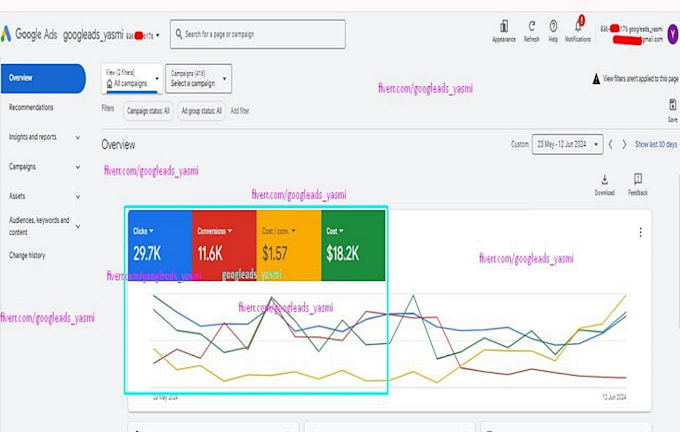Click the Download icon
Screen dimensions: 680x432
tap(605, 180)
